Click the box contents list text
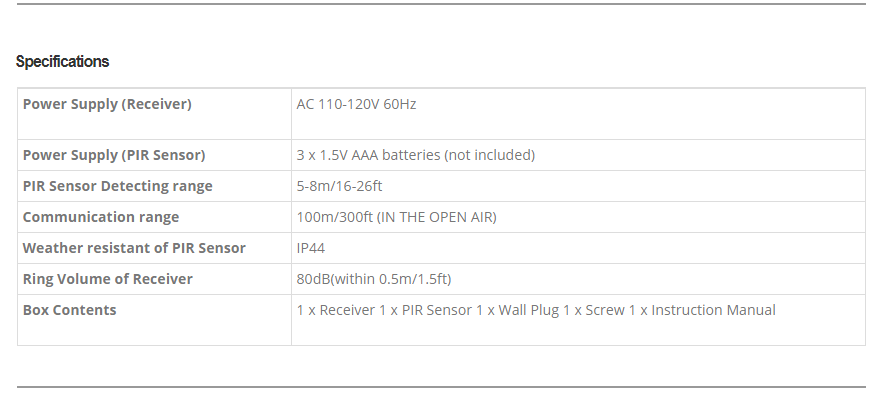This screenshot has height=397, width=890. click(536, 310)
